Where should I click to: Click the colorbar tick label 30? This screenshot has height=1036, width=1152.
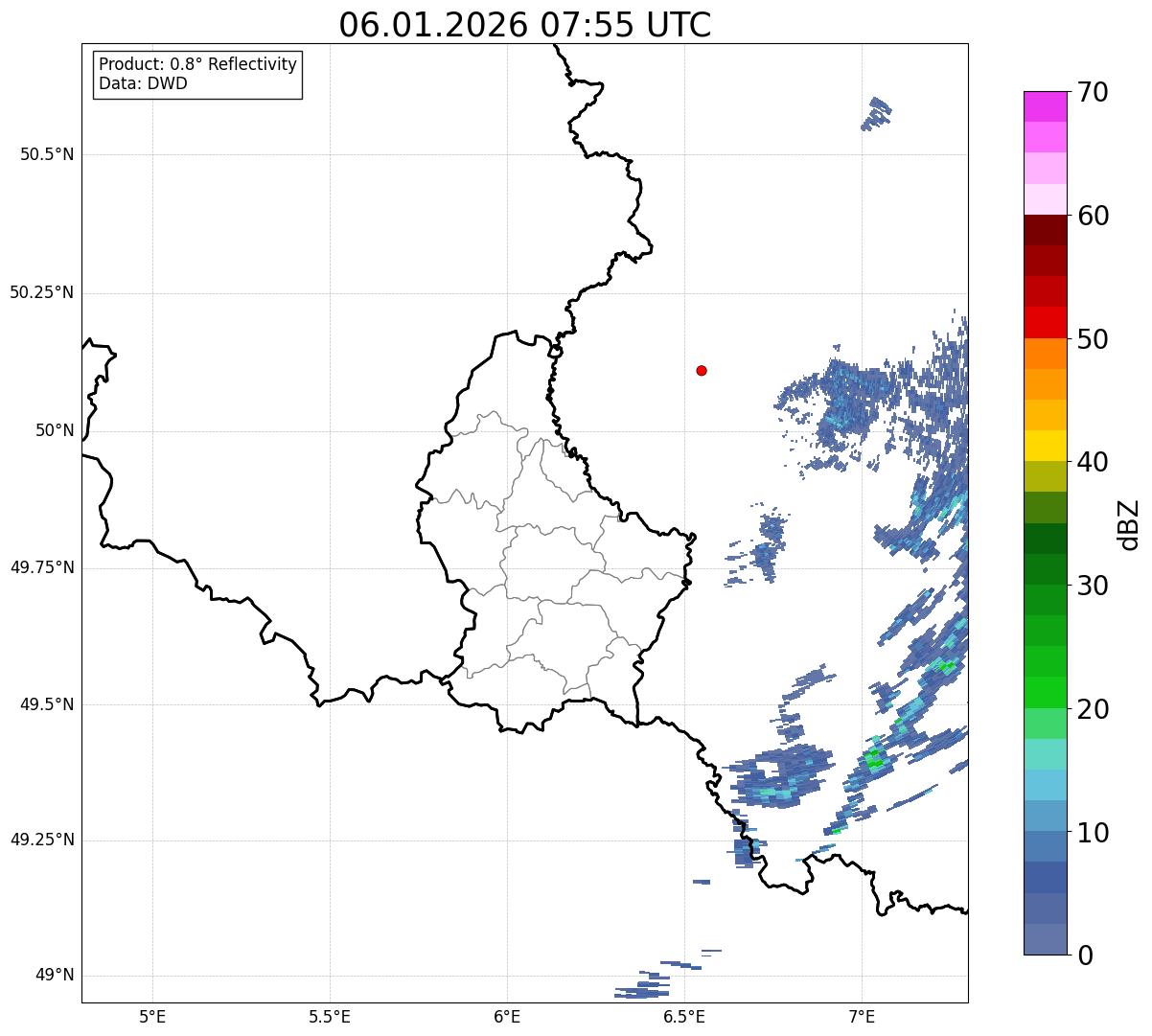(x=1092, y=586)
